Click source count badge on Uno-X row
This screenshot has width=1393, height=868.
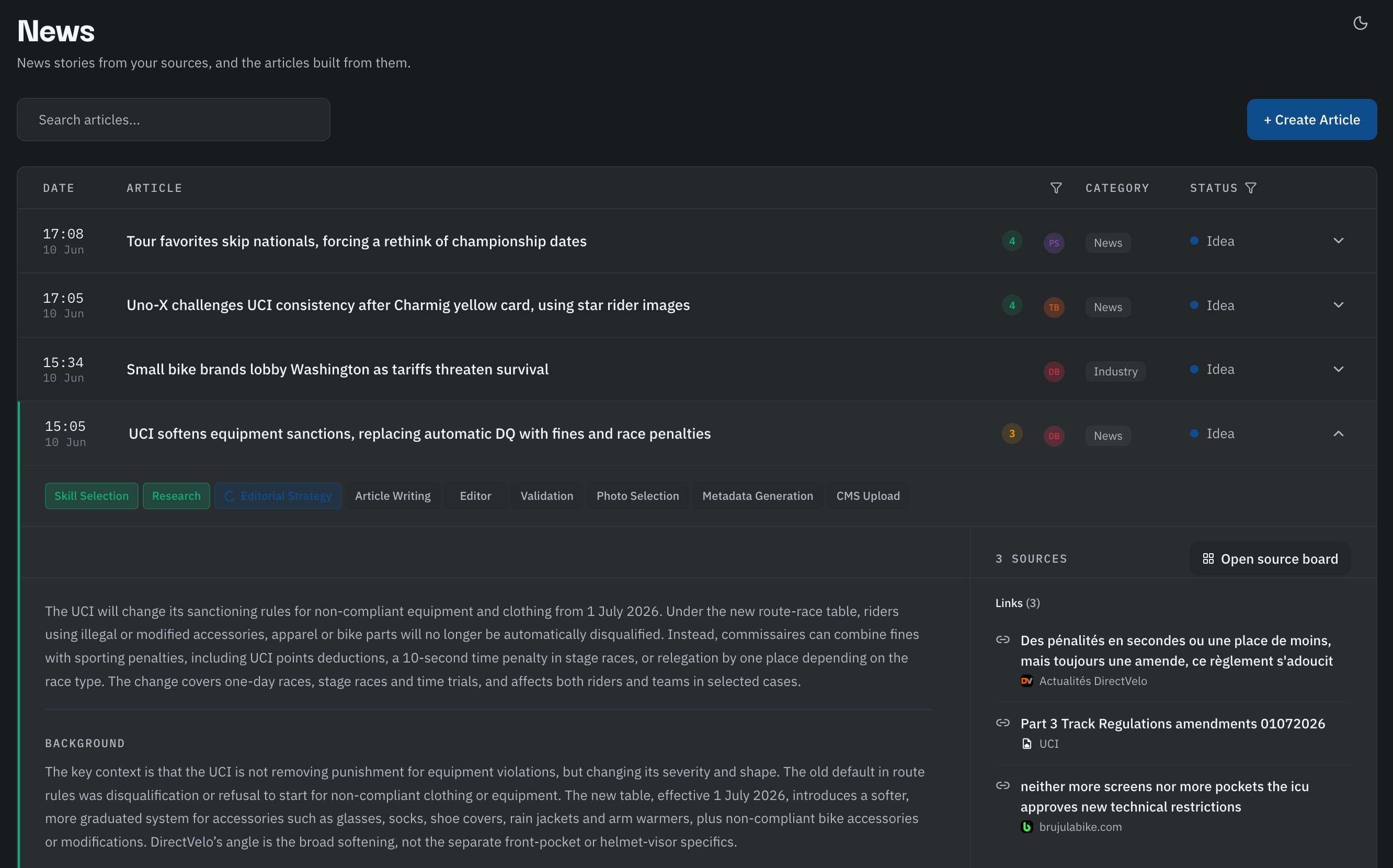(1012, 305)
